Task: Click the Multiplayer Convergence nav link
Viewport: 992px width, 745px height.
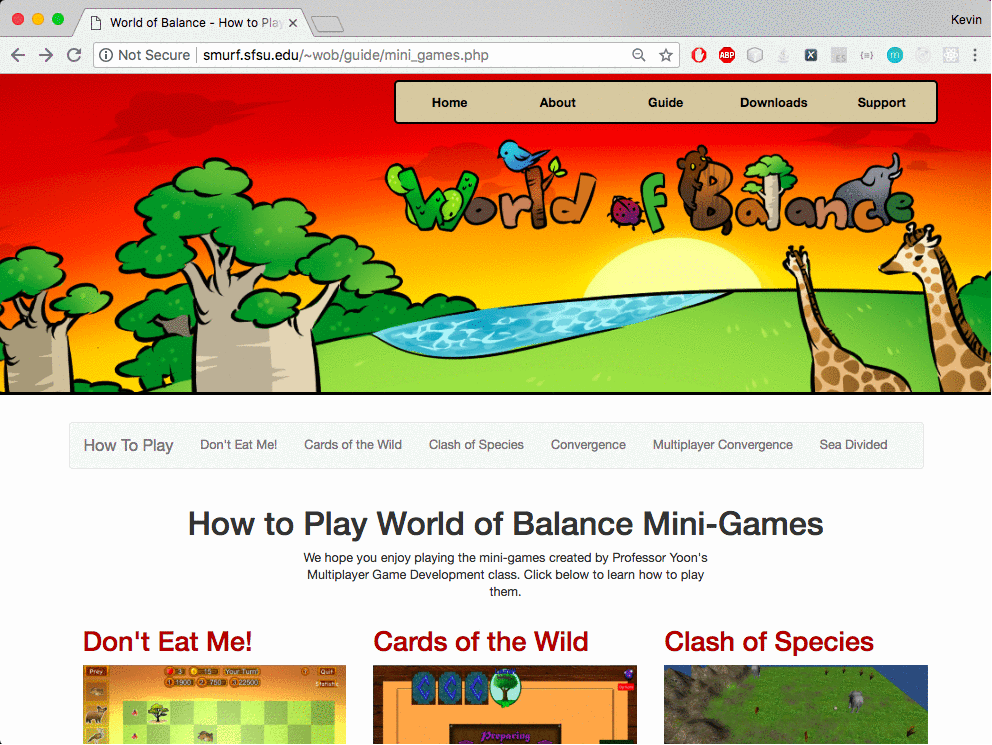Action: coord(722,445)
